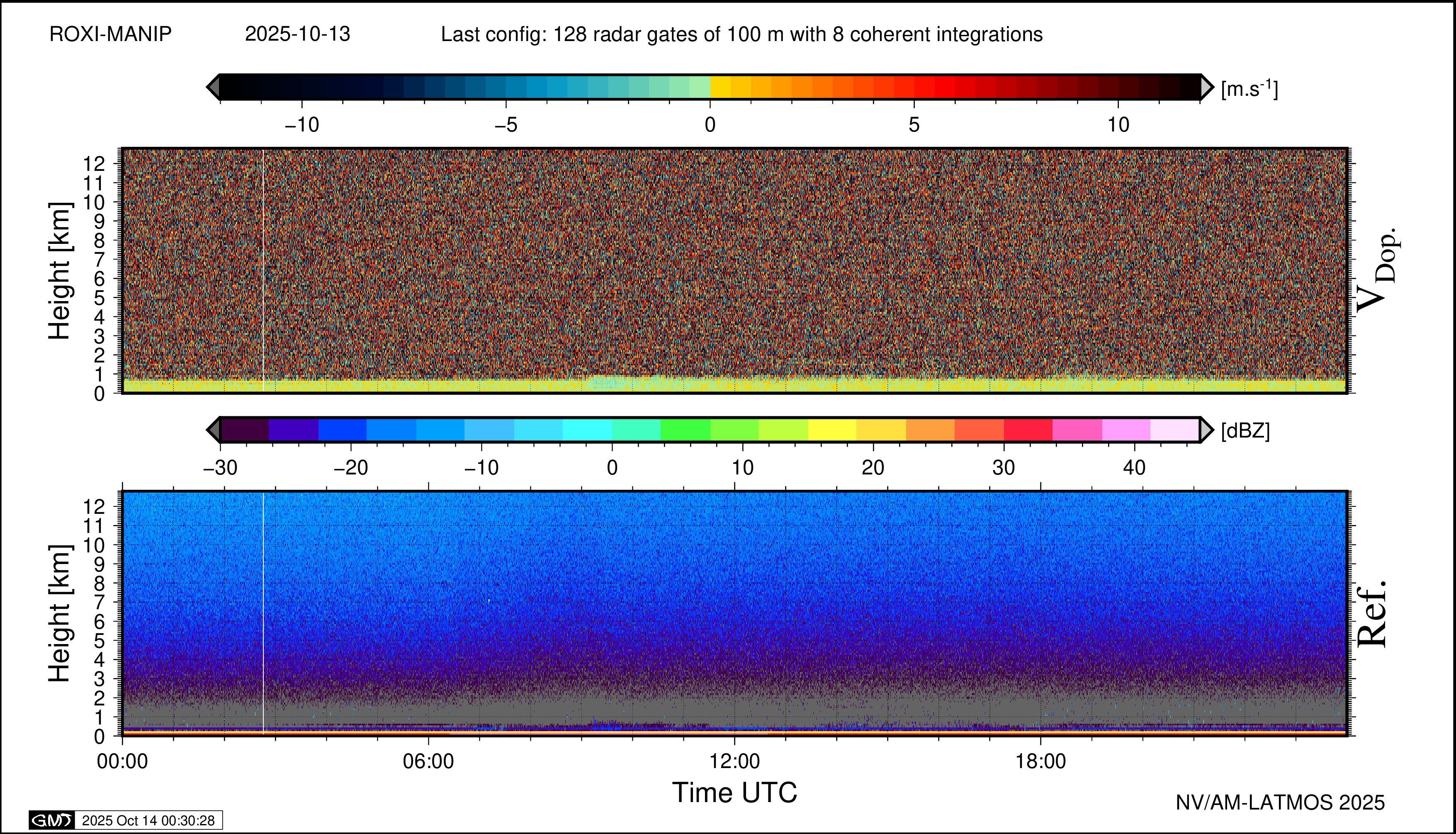Screen dimensions: 1456x834
Task: Click the 12:00 time axis label
Action: click(x=734, y=761)
